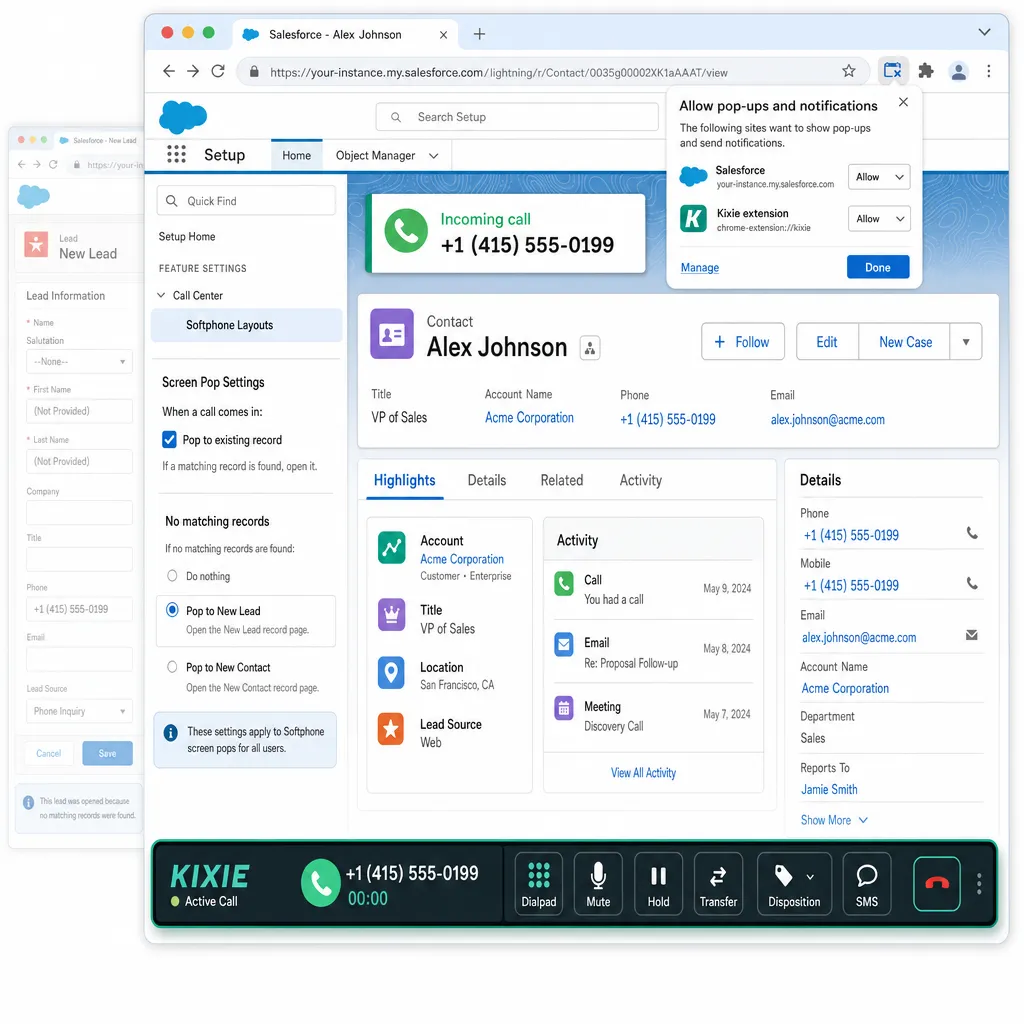Open Salesforce Allow permission dropdown
Image resolution: width=1024 pixels, height=1024 pixels.
point(879,177)
